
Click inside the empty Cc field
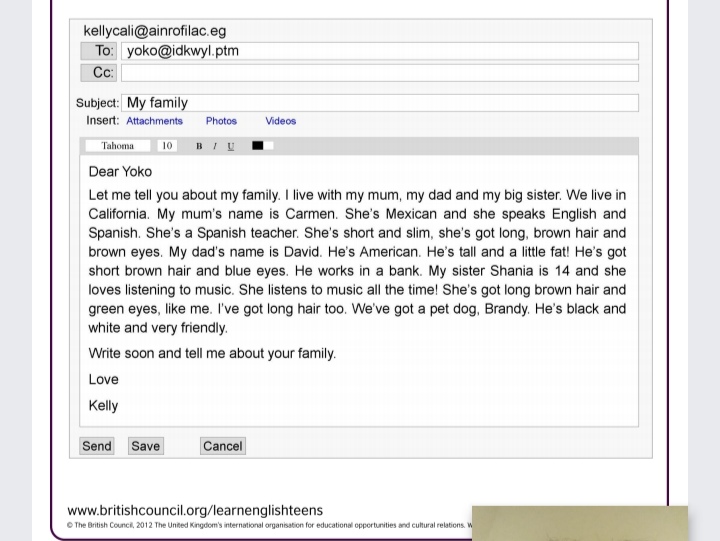click(380, 73)
